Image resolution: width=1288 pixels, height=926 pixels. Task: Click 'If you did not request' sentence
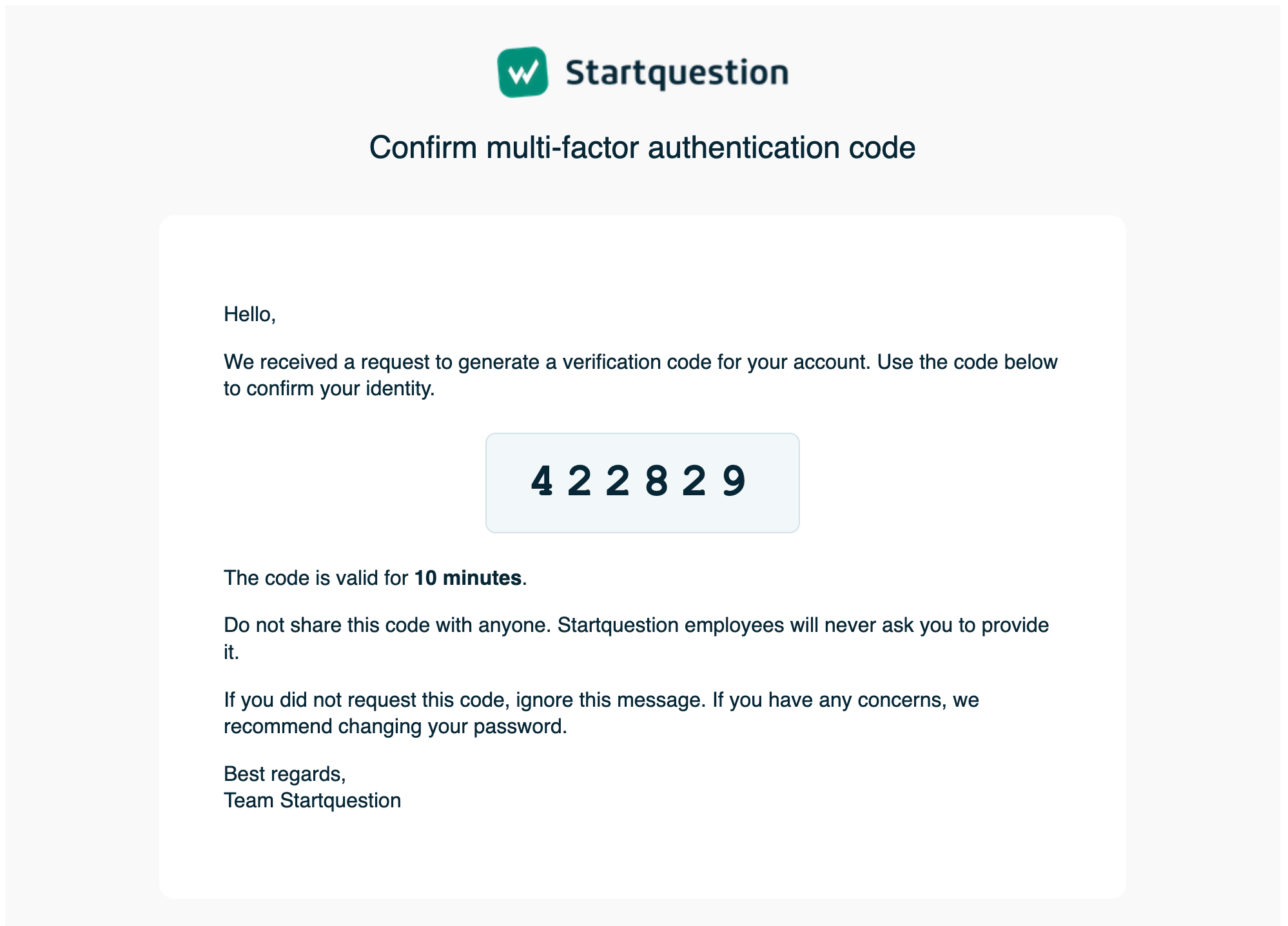pos(465,700)
